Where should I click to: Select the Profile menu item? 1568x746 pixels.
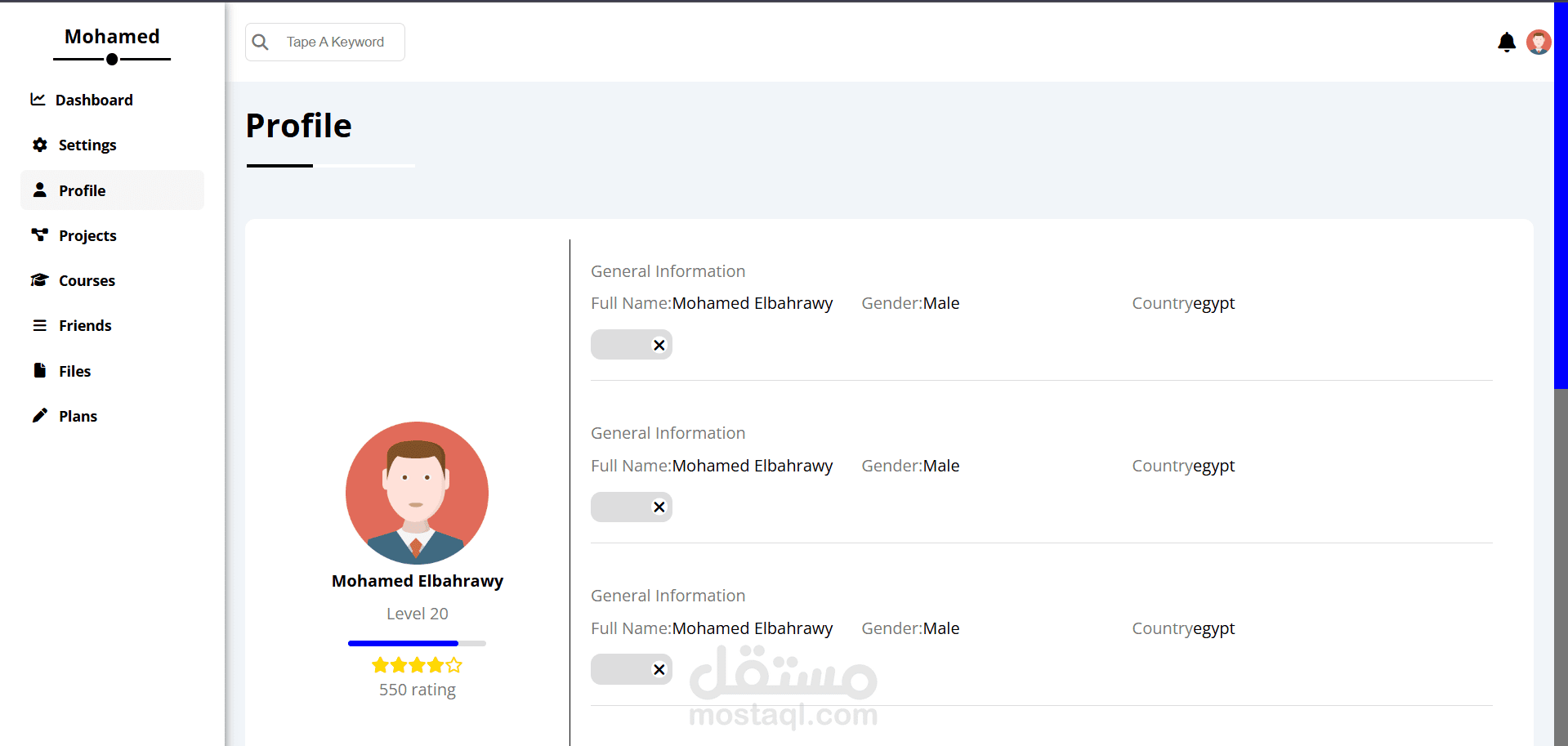pos(112,190)
